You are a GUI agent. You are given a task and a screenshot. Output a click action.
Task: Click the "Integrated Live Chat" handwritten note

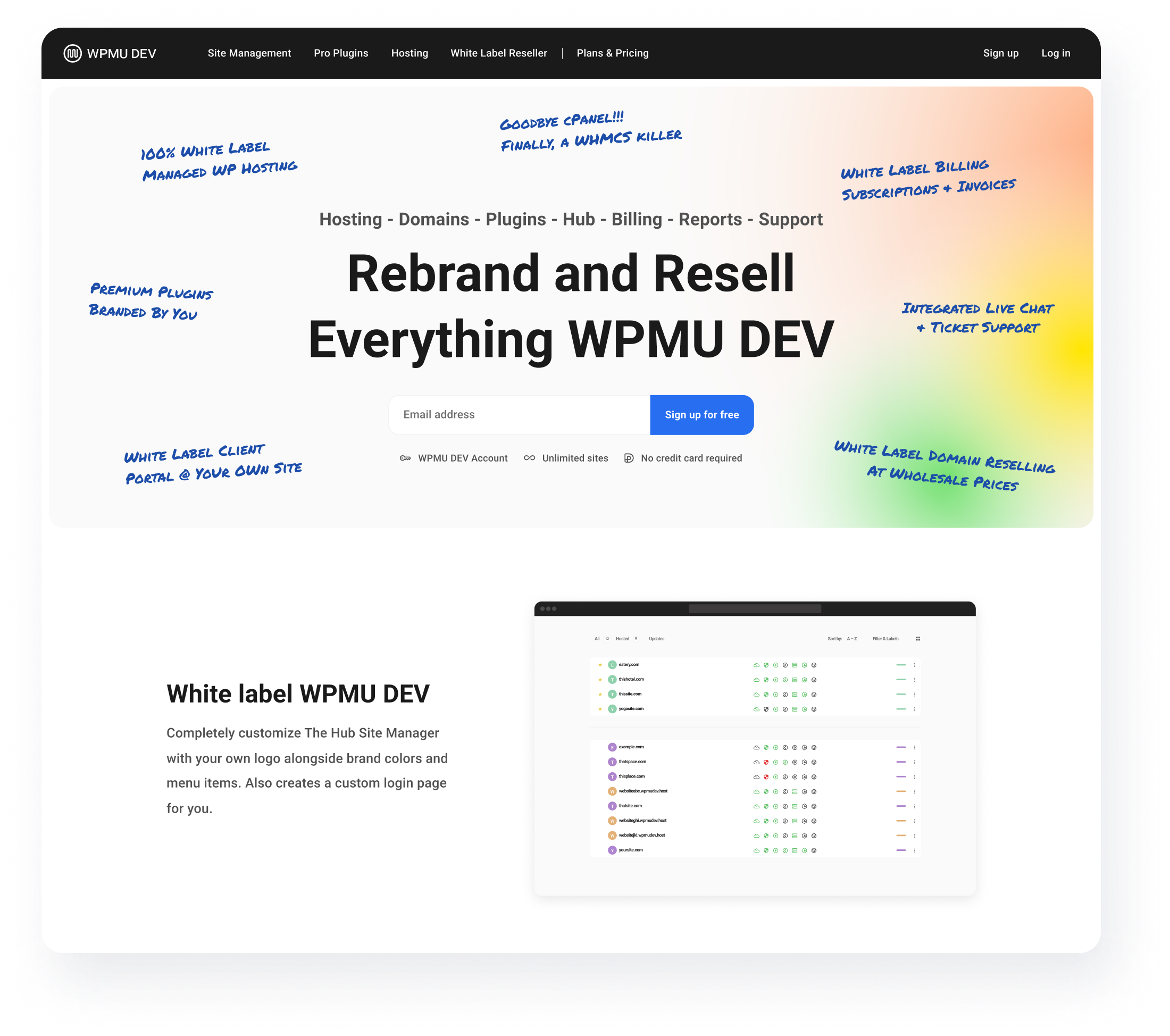pos(977,309)
